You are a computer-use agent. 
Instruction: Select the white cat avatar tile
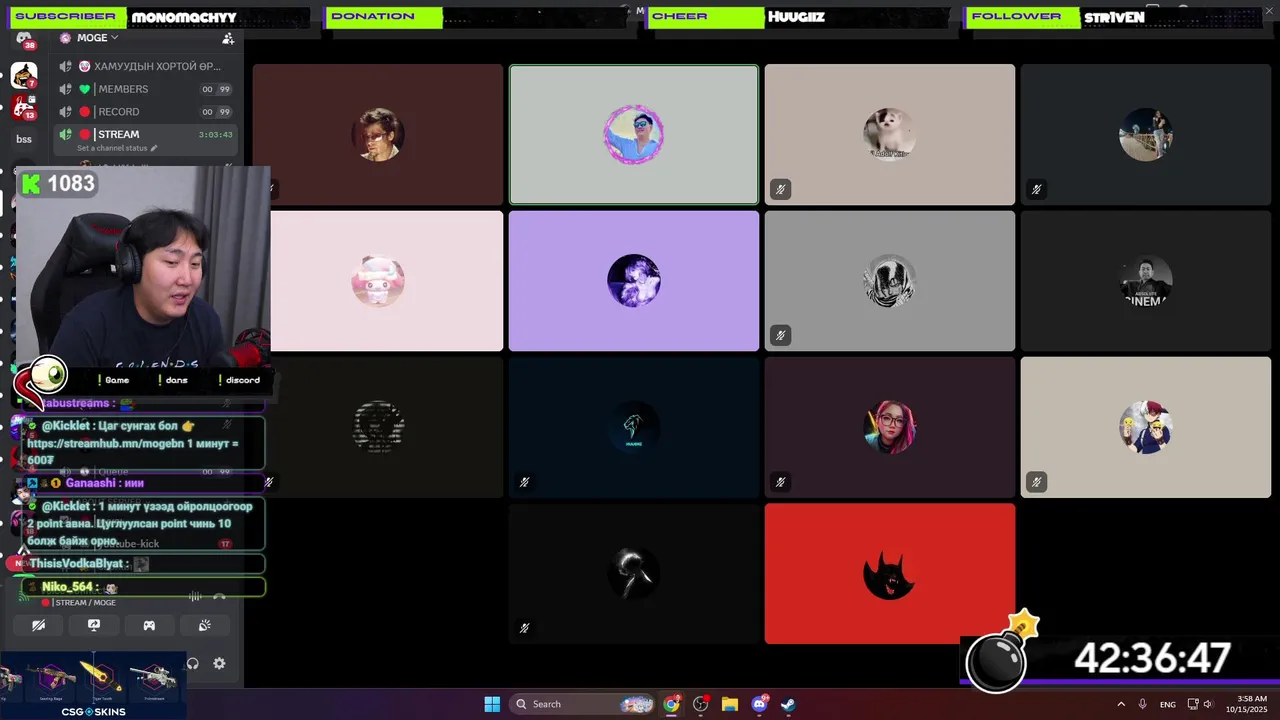890,135
